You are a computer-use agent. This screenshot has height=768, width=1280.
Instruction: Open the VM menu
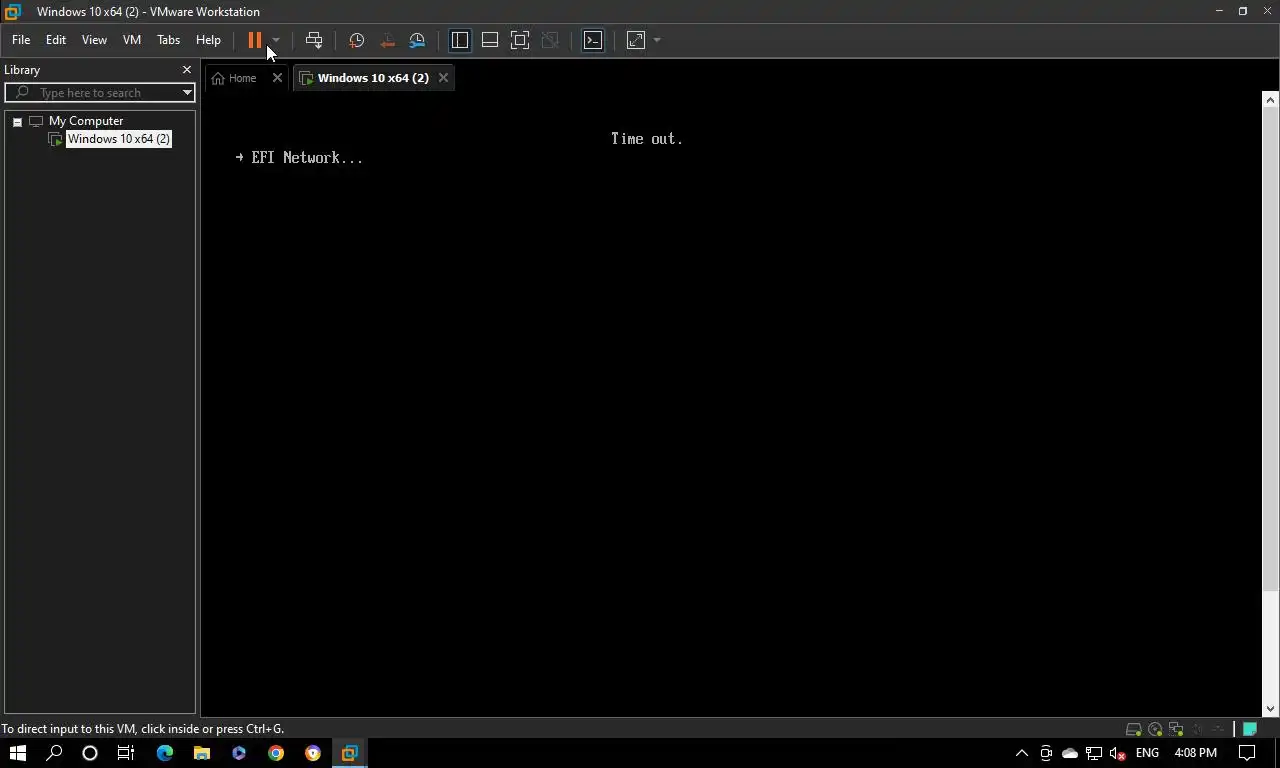[x=132, y=40]
